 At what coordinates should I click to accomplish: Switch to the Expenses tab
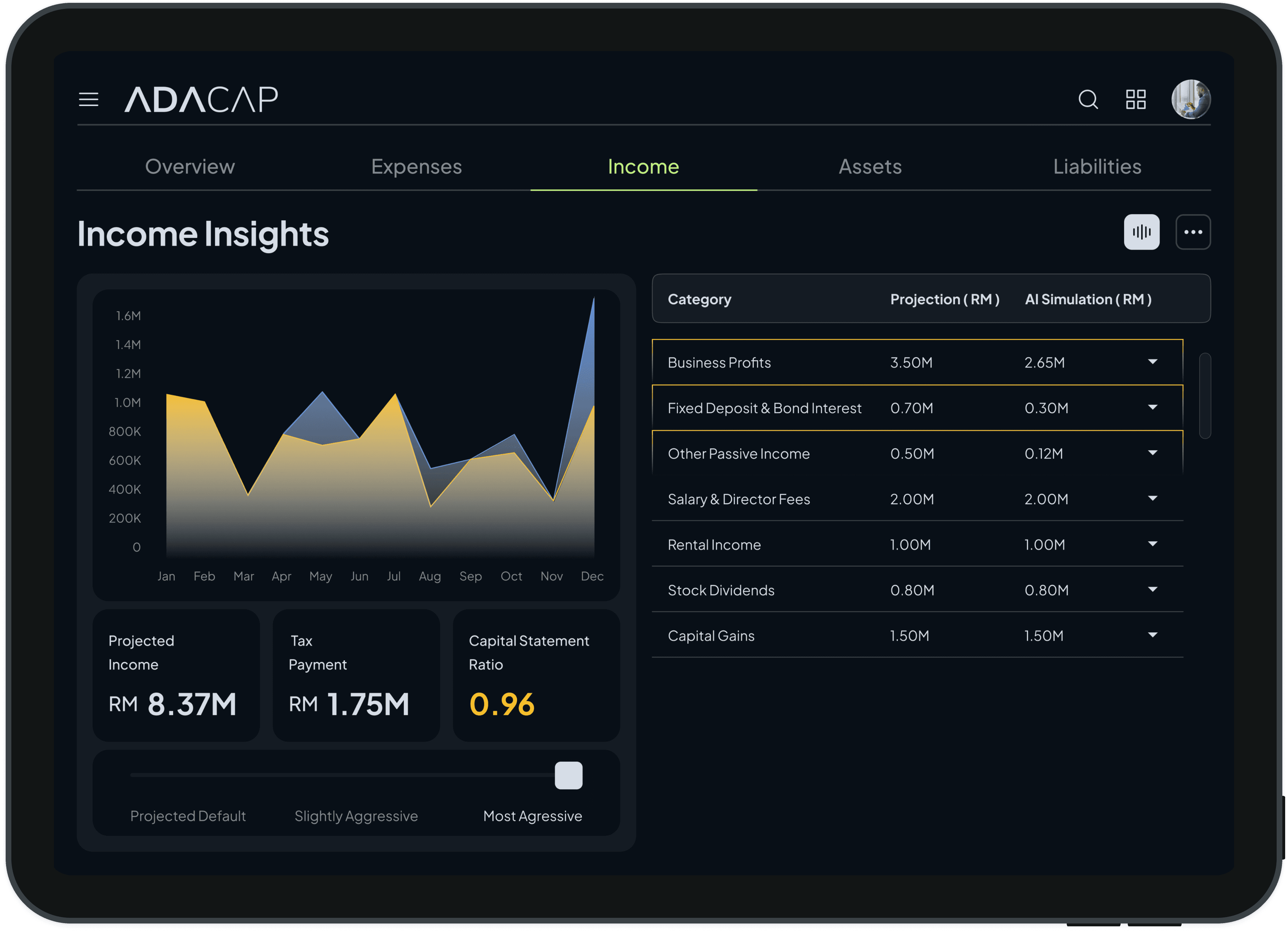coord(416,166)
